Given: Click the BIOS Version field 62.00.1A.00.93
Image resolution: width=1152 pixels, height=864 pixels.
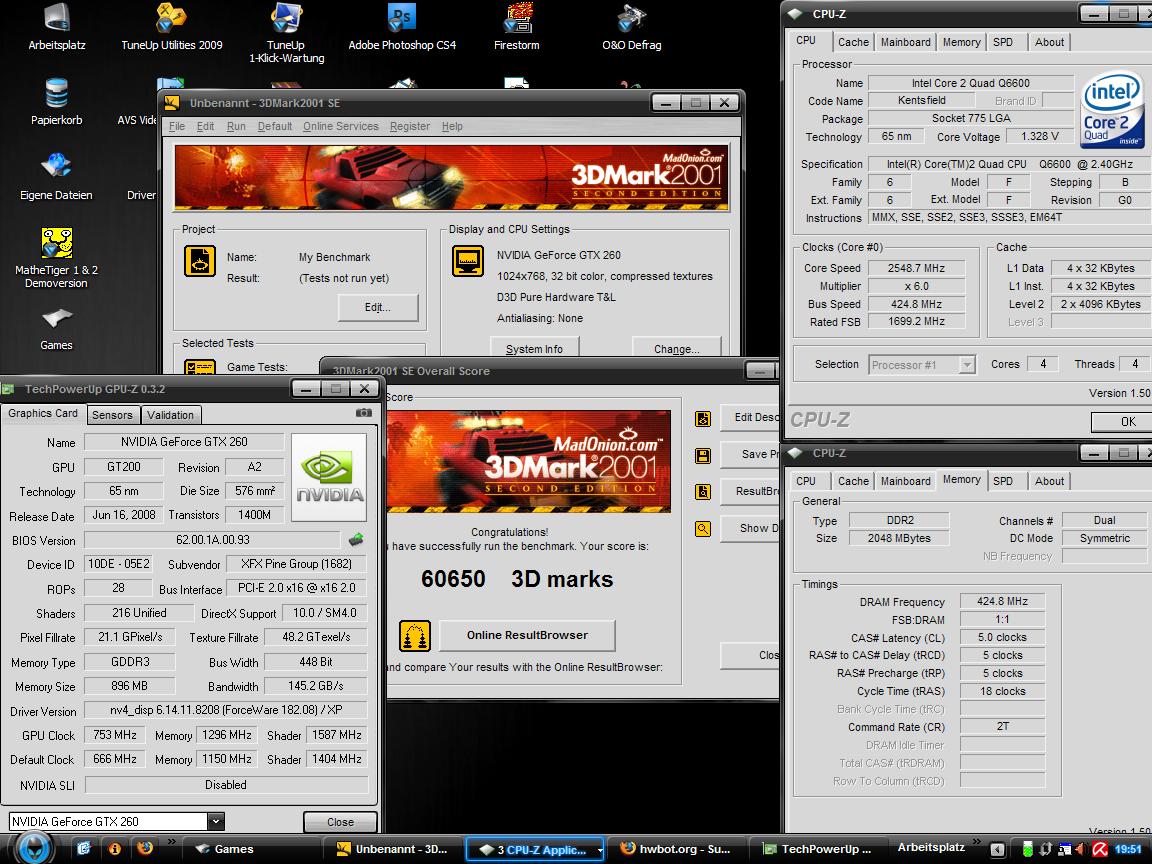Looking at the screenshot, I should click(x=212, y=540).
